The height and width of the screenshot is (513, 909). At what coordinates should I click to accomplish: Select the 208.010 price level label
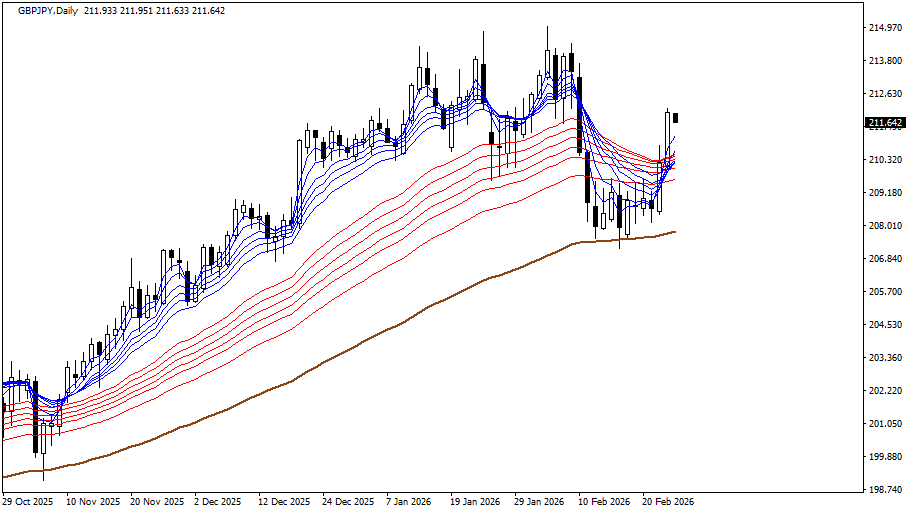pos(884,226)
